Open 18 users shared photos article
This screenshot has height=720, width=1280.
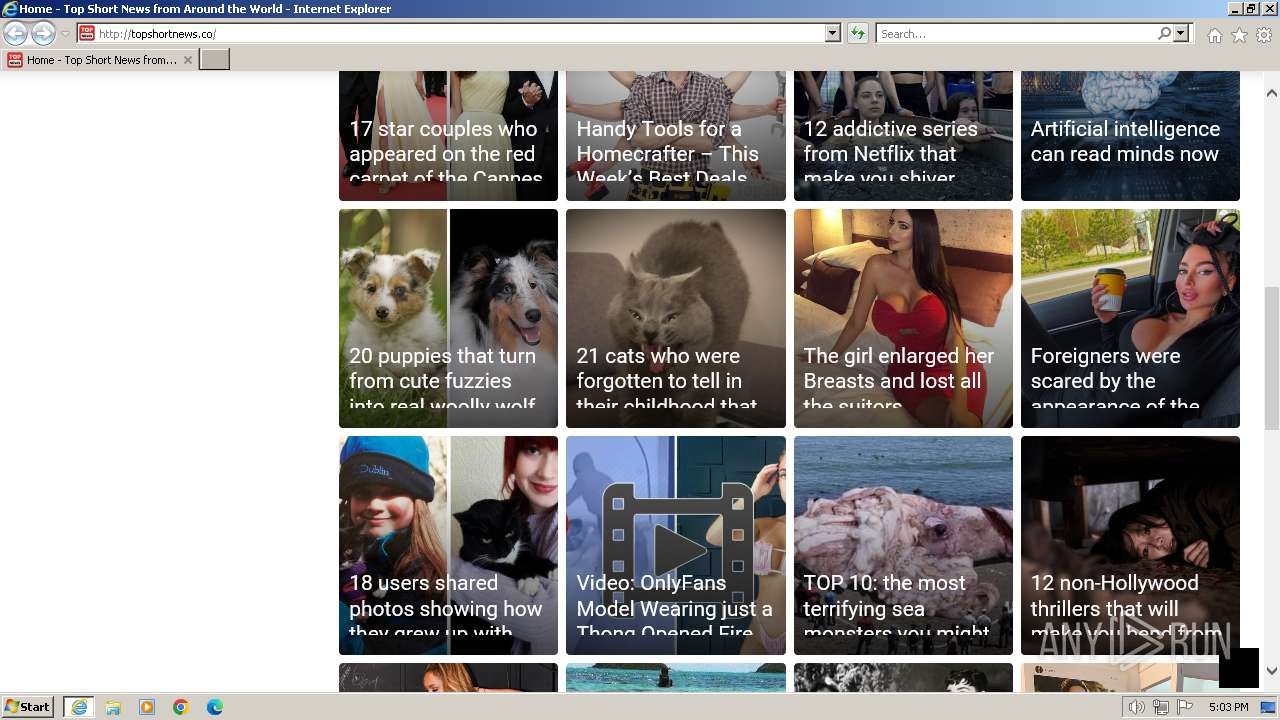448,545
